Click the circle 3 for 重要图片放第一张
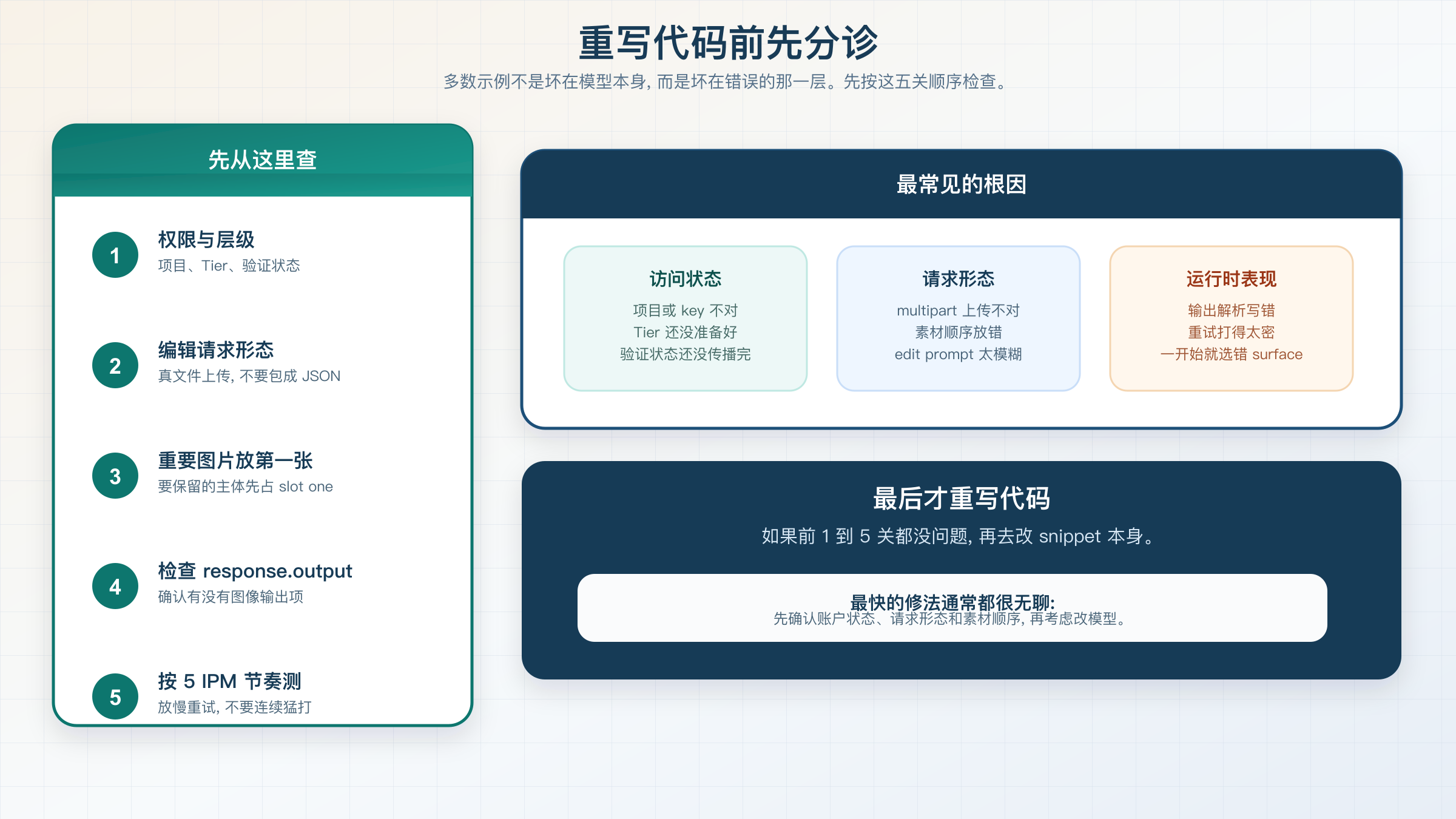 [x=115, y=476]
